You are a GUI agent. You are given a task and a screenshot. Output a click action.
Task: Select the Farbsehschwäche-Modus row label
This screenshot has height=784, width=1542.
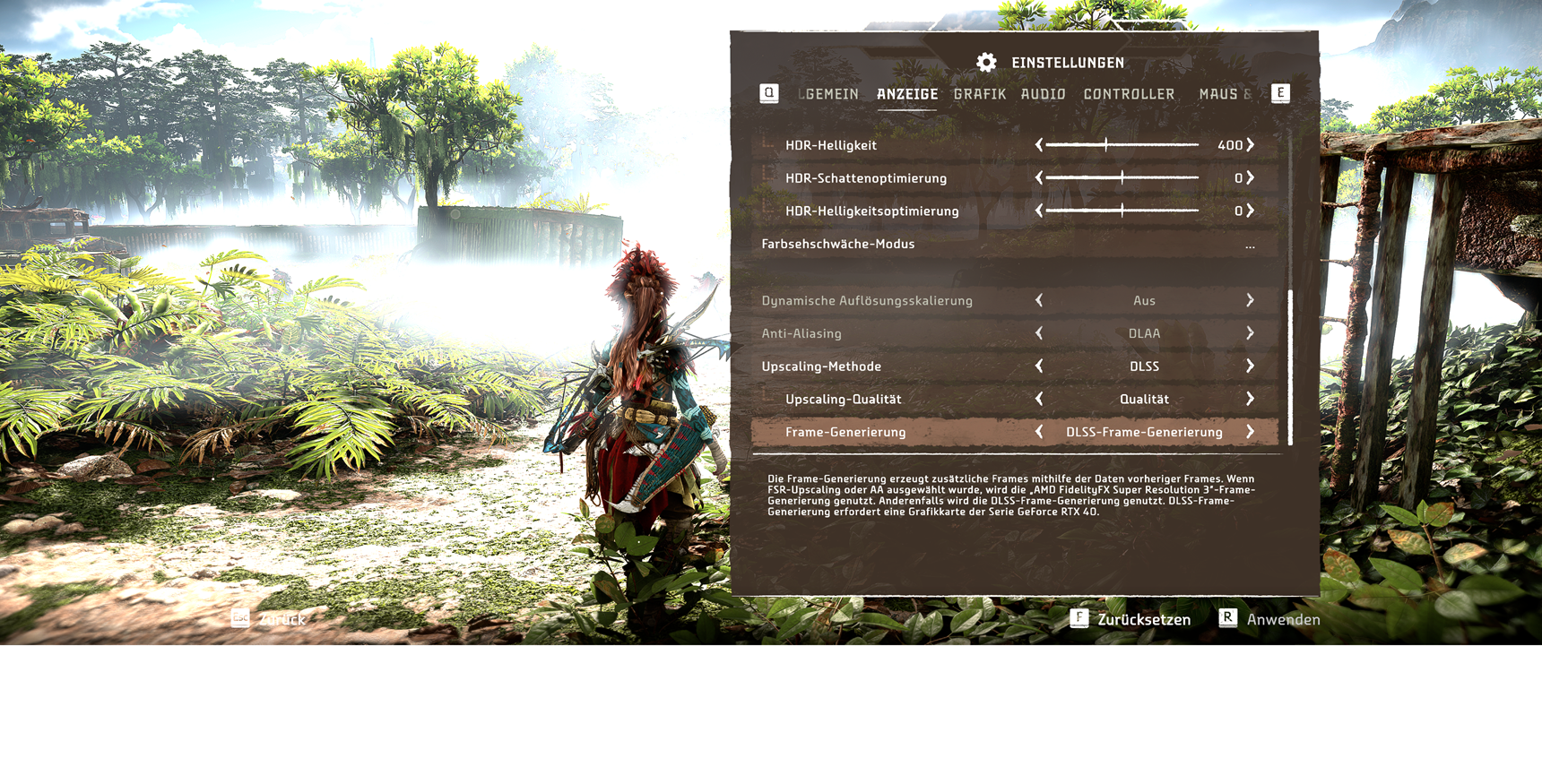tap(838, 244)
